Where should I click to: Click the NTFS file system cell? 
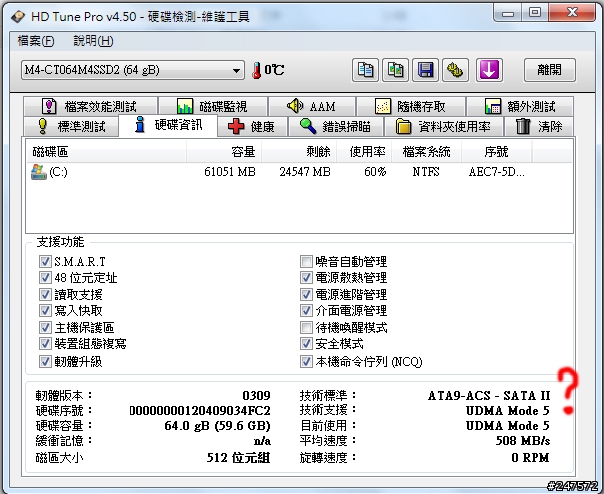[426, 172]
